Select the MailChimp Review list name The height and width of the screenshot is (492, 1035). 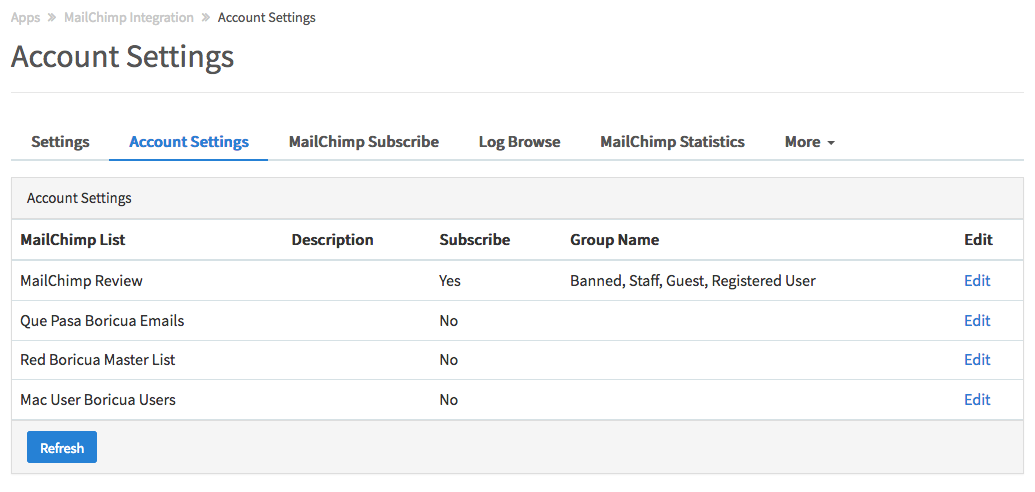tap(81, 281)
